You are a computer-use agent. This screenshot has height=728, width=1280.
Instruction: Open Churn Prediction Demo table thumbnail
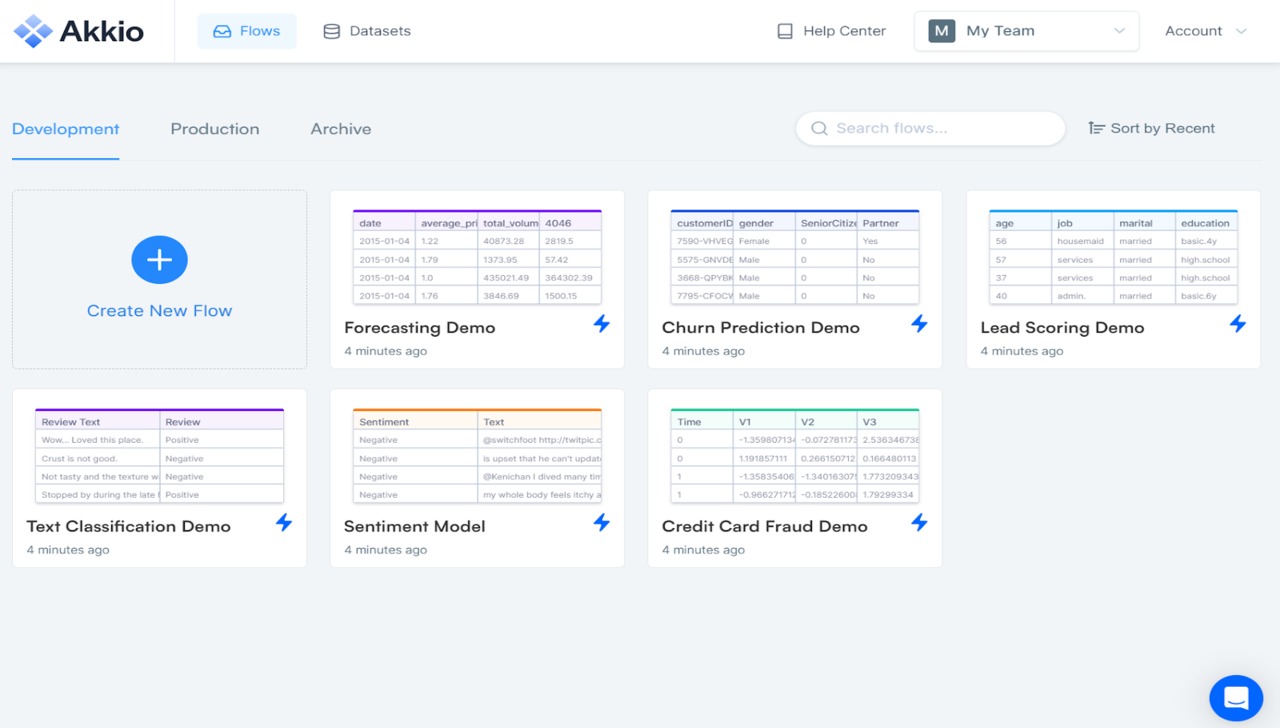click(x=795, y=258)
